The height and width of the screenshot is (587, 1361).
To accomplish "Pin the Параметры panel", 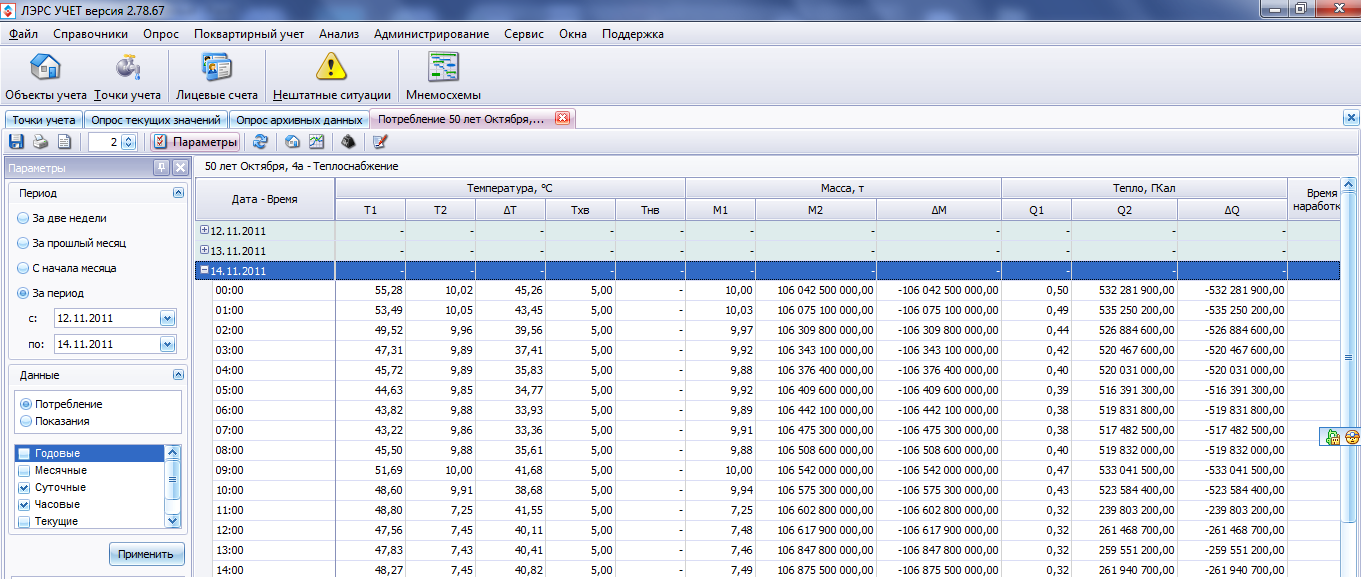I will point(161,168).
